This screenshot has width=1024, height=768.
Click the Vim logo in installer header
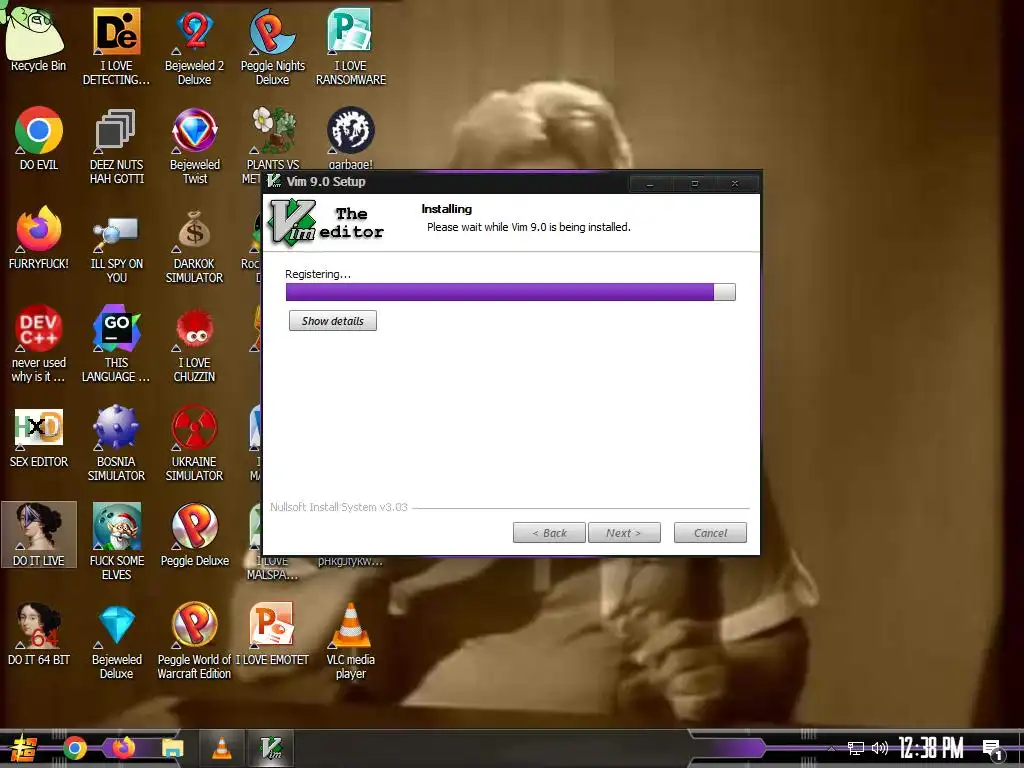(293, 223)
